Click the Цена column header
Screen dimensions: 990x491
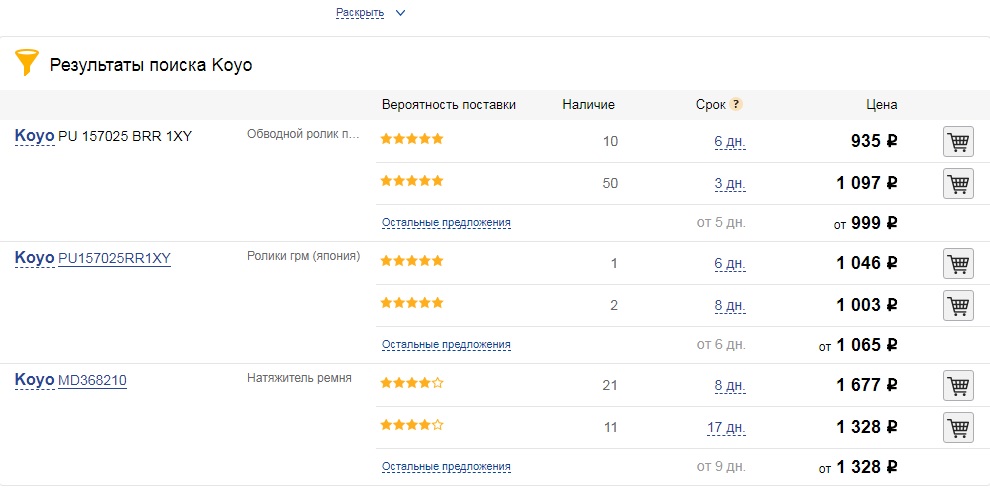click(881, 104)
